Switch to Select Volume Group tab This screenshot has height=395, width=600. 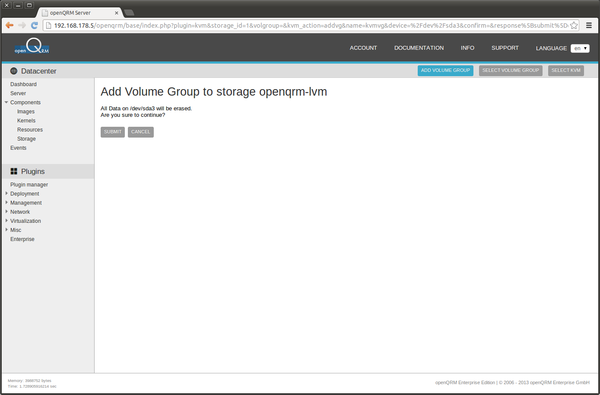(x=510, y=70)
